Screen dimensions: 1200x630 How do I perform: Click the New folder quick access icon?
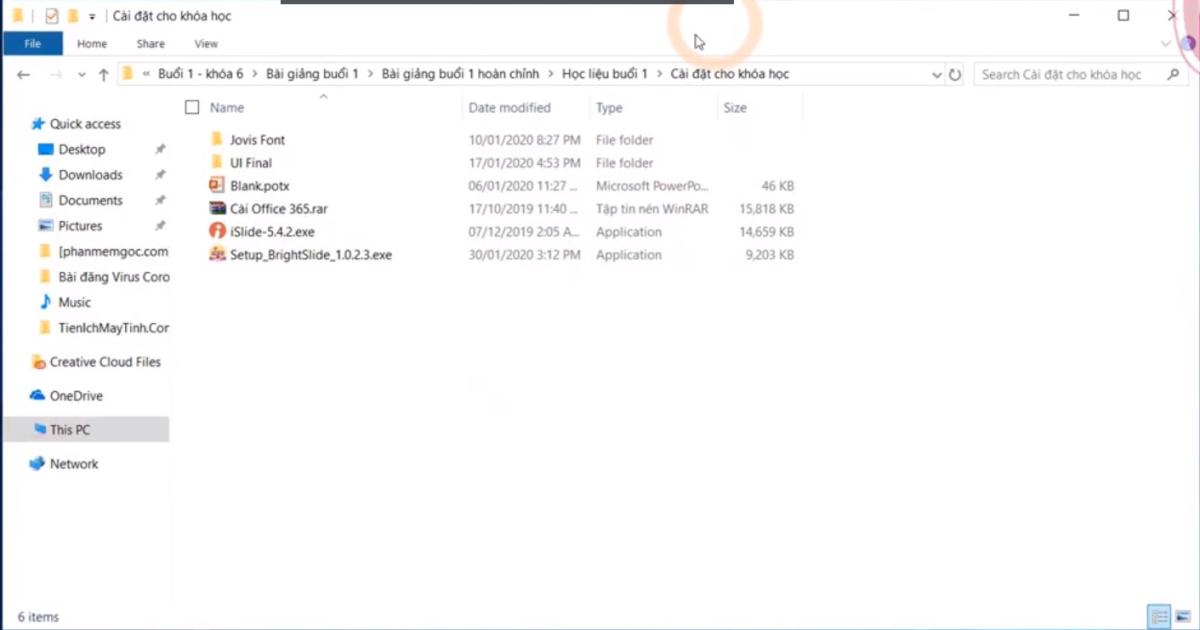(x=72, y=16)
